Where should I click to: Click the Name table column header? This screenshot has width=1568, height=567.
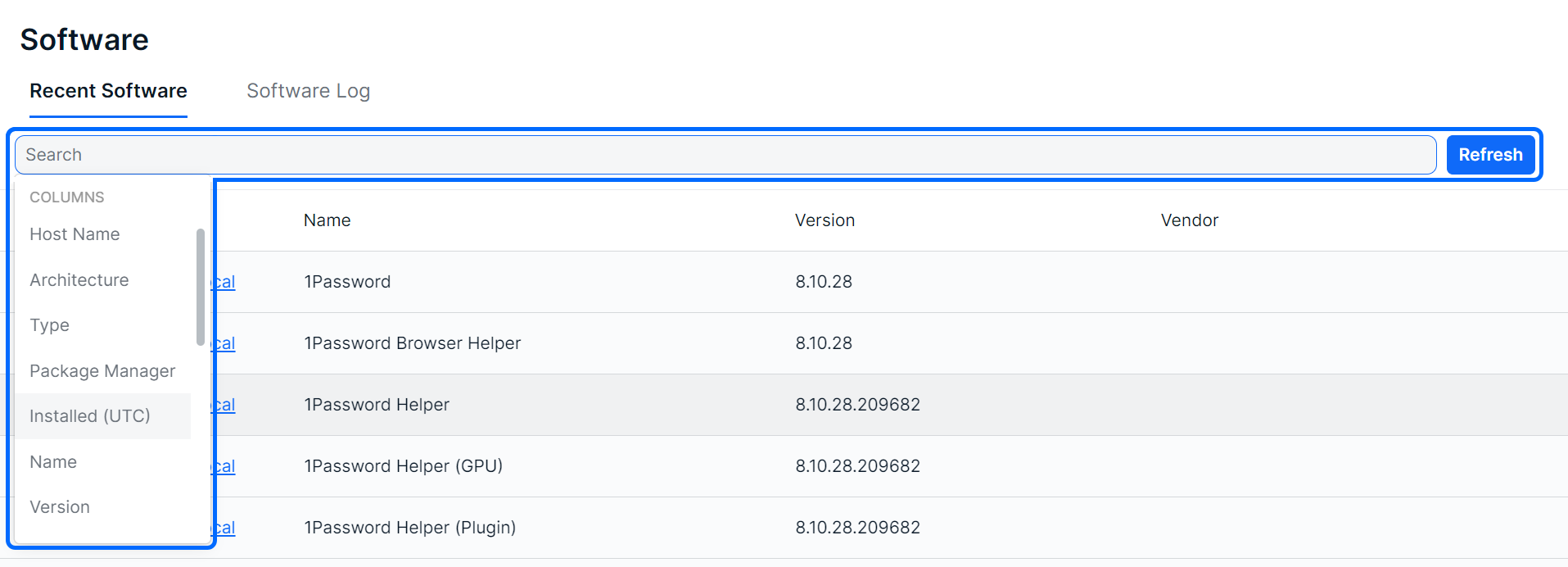point(327,220)
